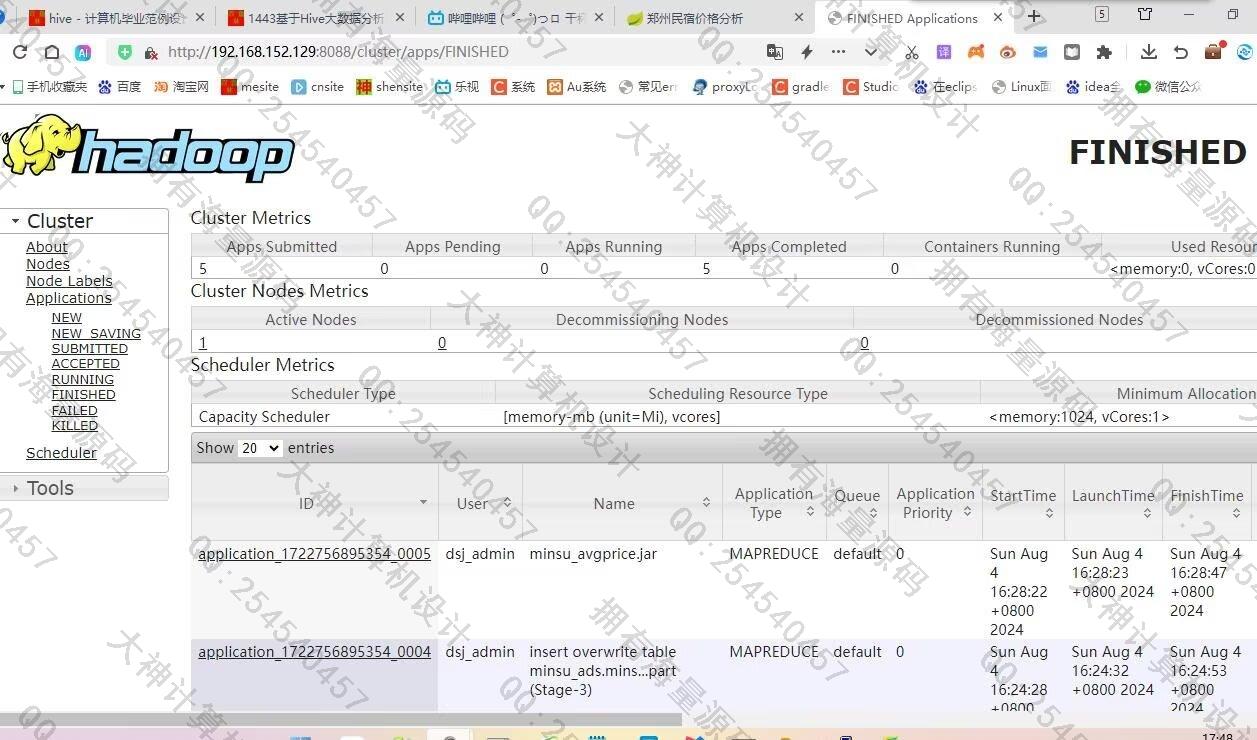Show SUBMITTED applications

coord(90,348)
